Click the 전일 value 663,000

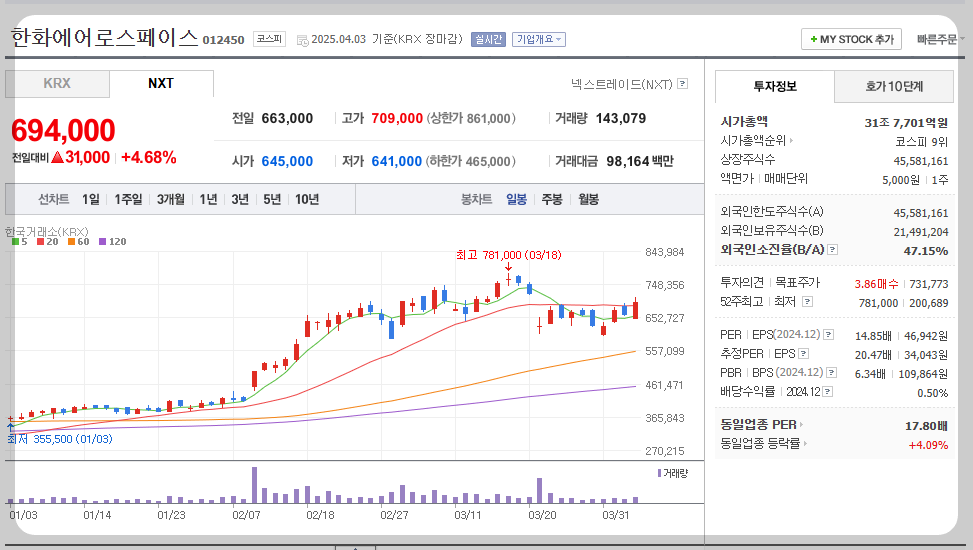pyautogui.click(x=287, y=119)
